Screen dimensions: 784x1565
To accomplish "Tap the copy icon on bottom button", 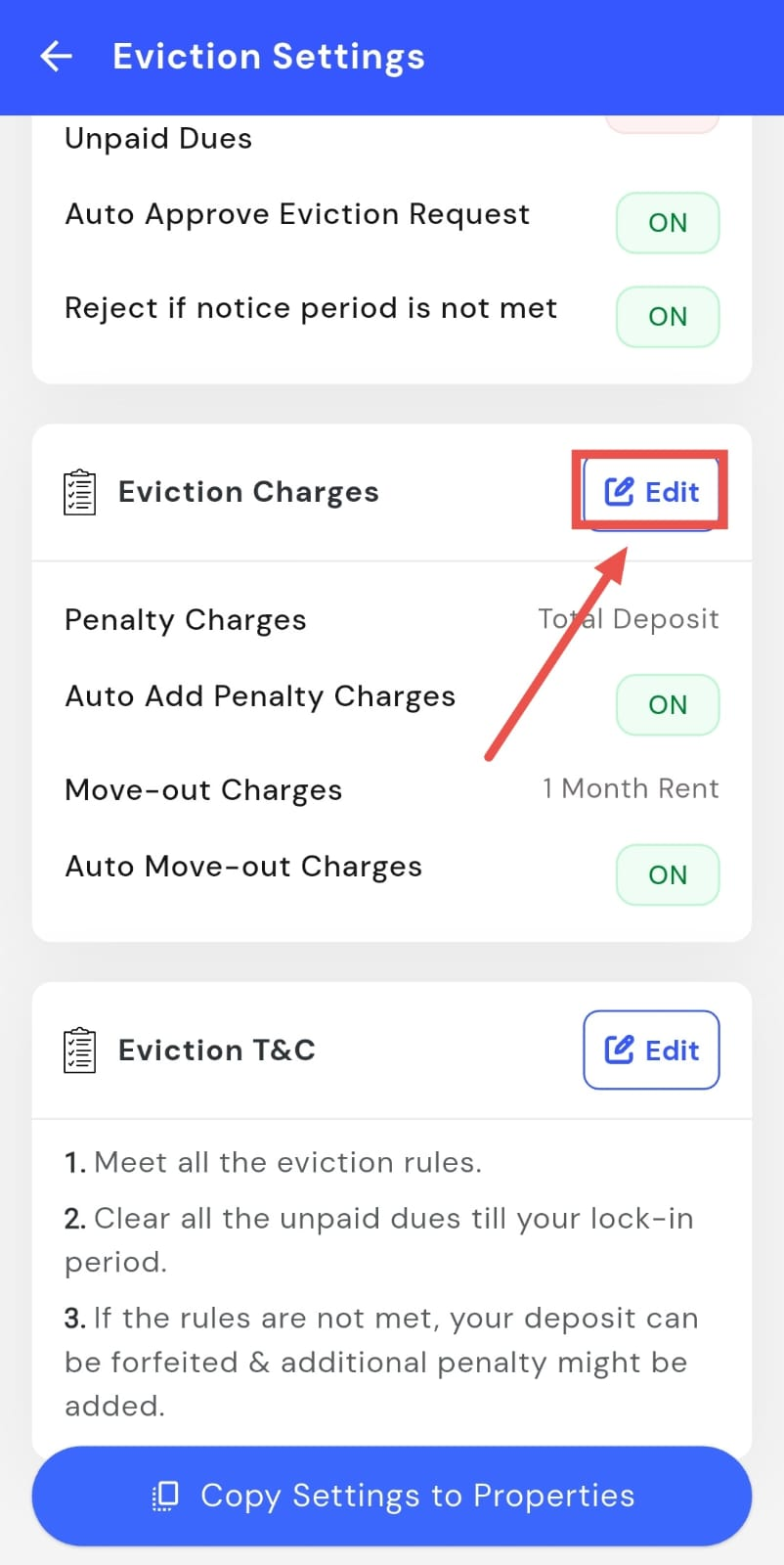I will 166,1496.
